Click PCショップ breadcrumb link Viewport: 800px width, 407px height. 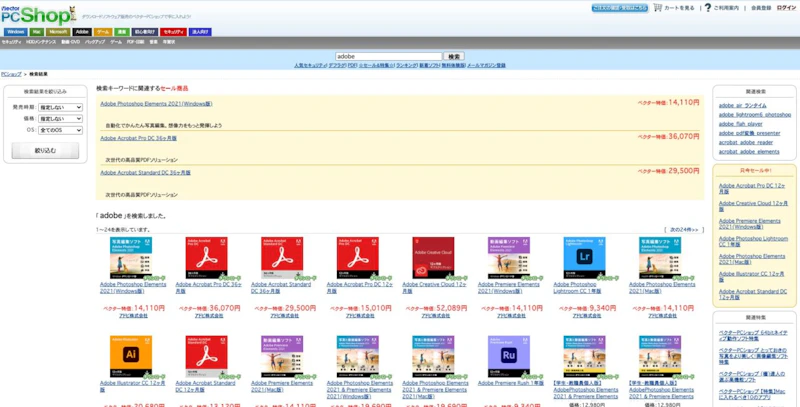[x=11, y=74]
